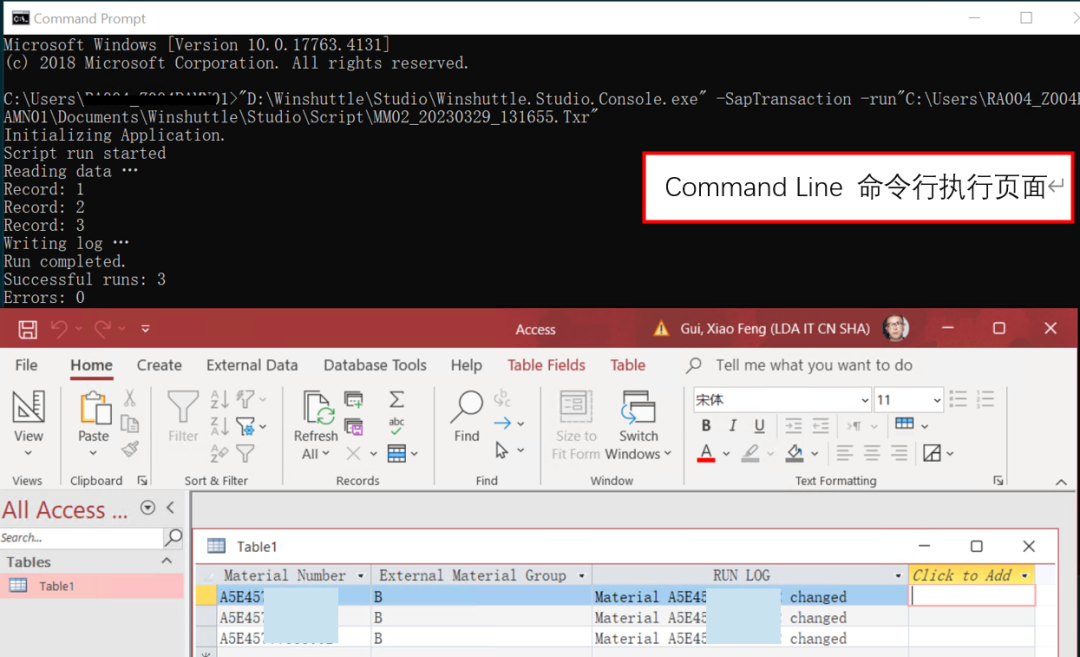Click the Cut scissors icon

tap(129, 398)
